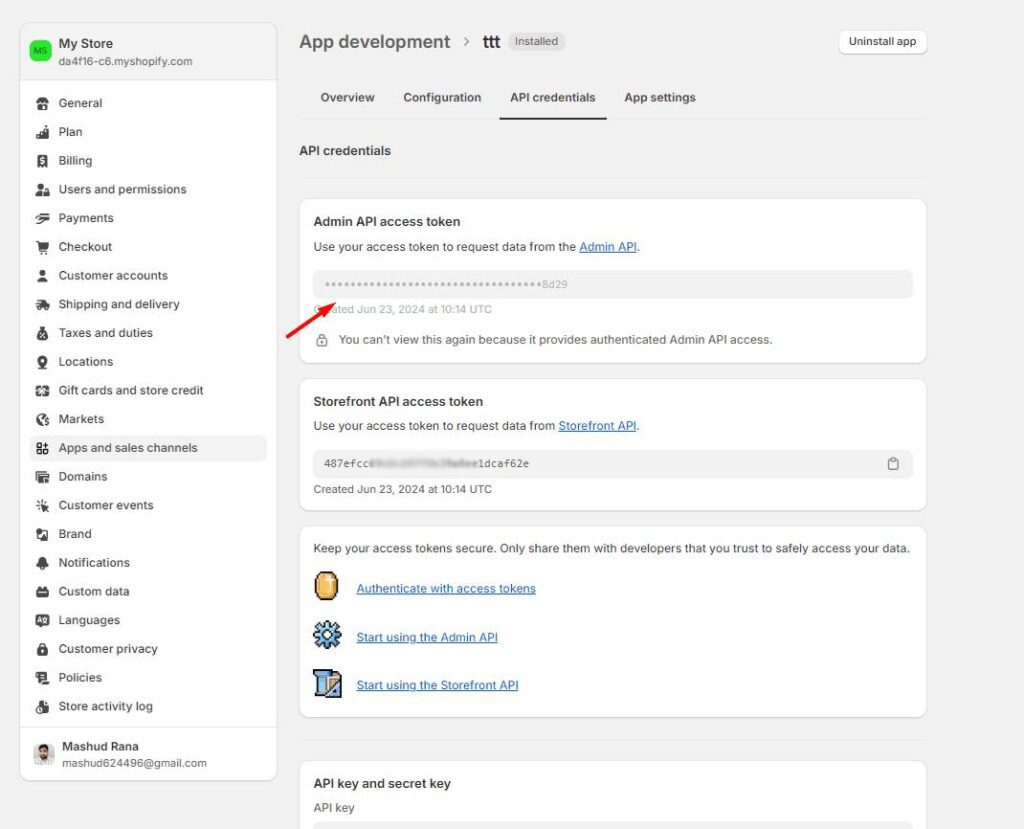The image size is (1024, 829).
Task: Click the green MS store avatar
Action: coord(40,50)
